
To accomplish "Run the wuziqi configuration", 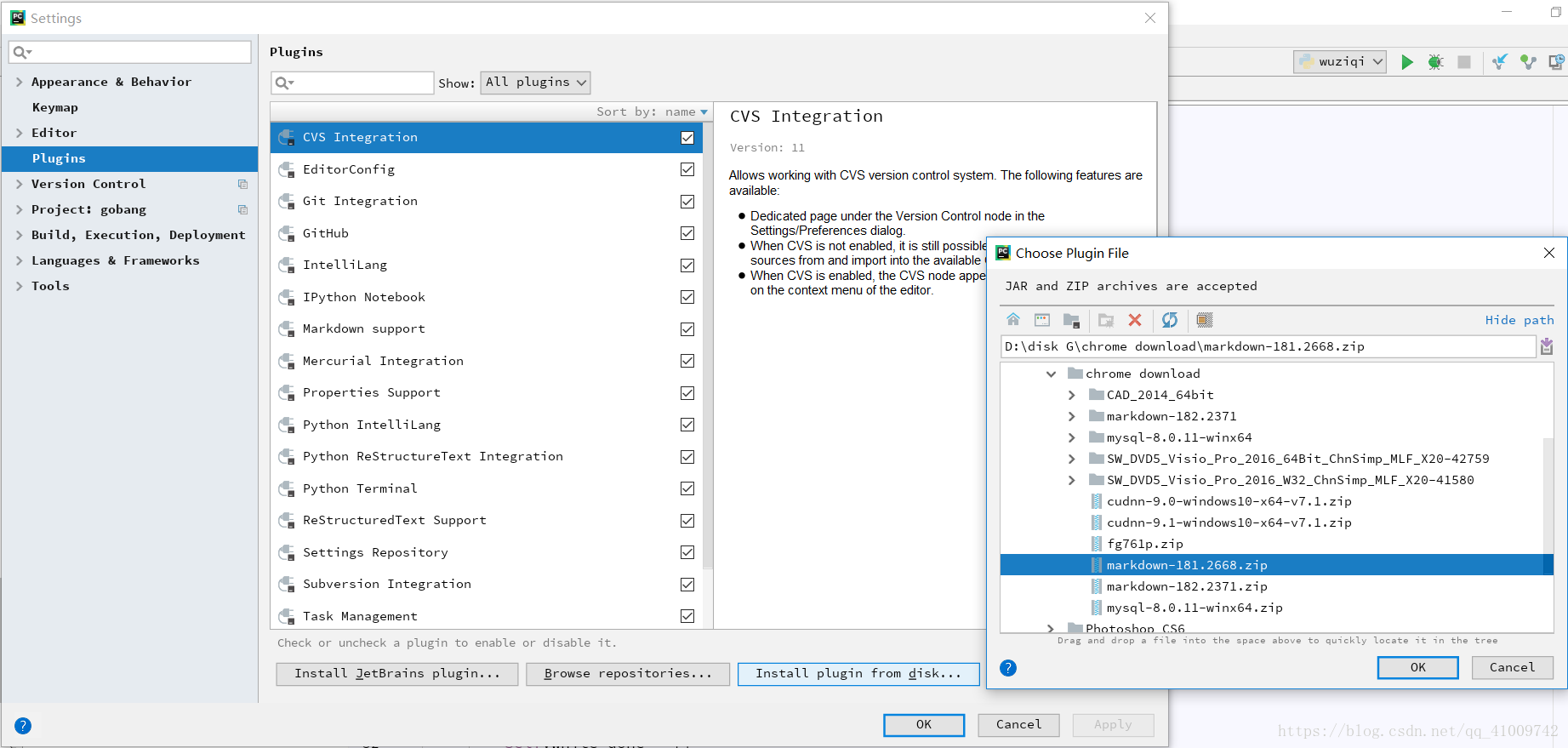I will (x=1407, y=62).
